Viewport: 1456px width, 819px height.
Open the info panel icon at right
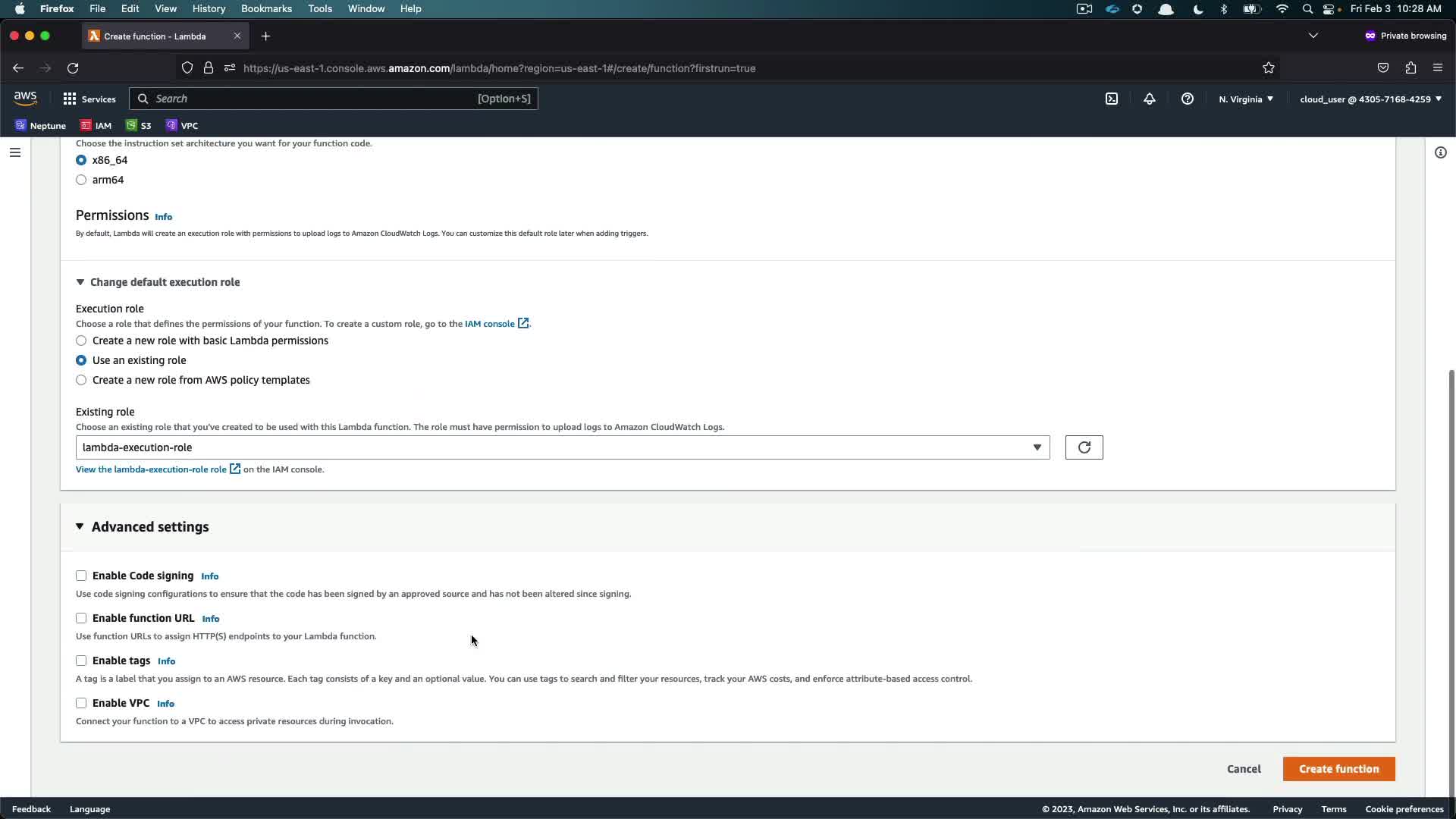pyautogui.click(x=1440, y=152)
